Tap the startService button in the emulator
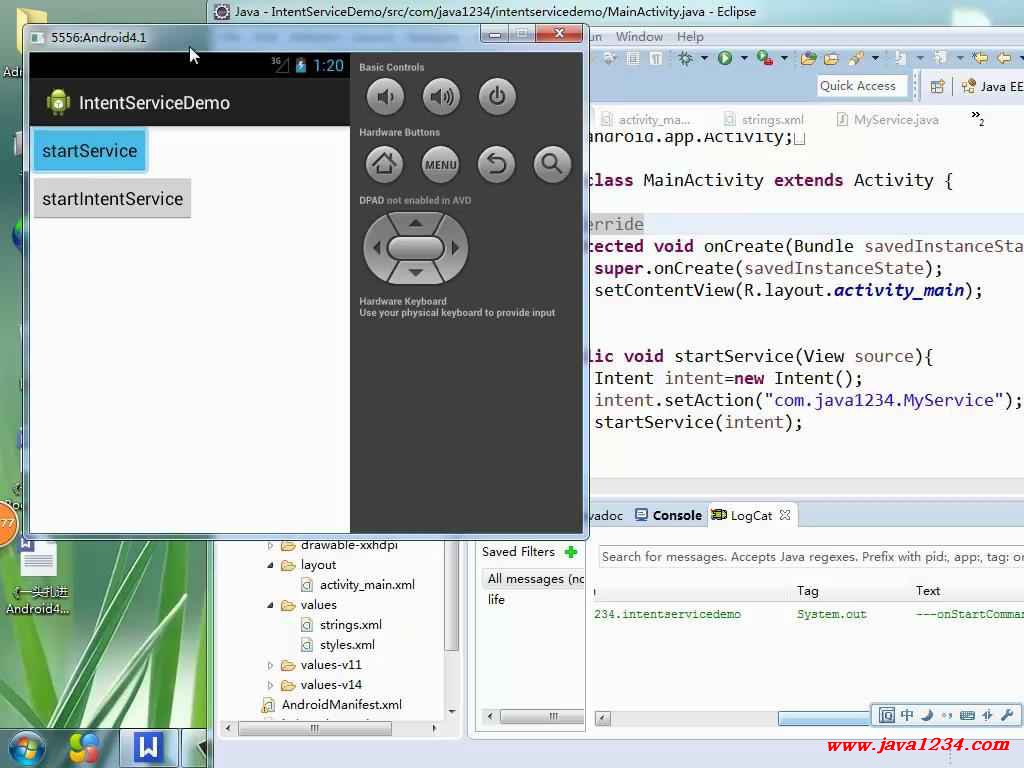This screenshot has height=768, width=1024. (x=90, y=151)
